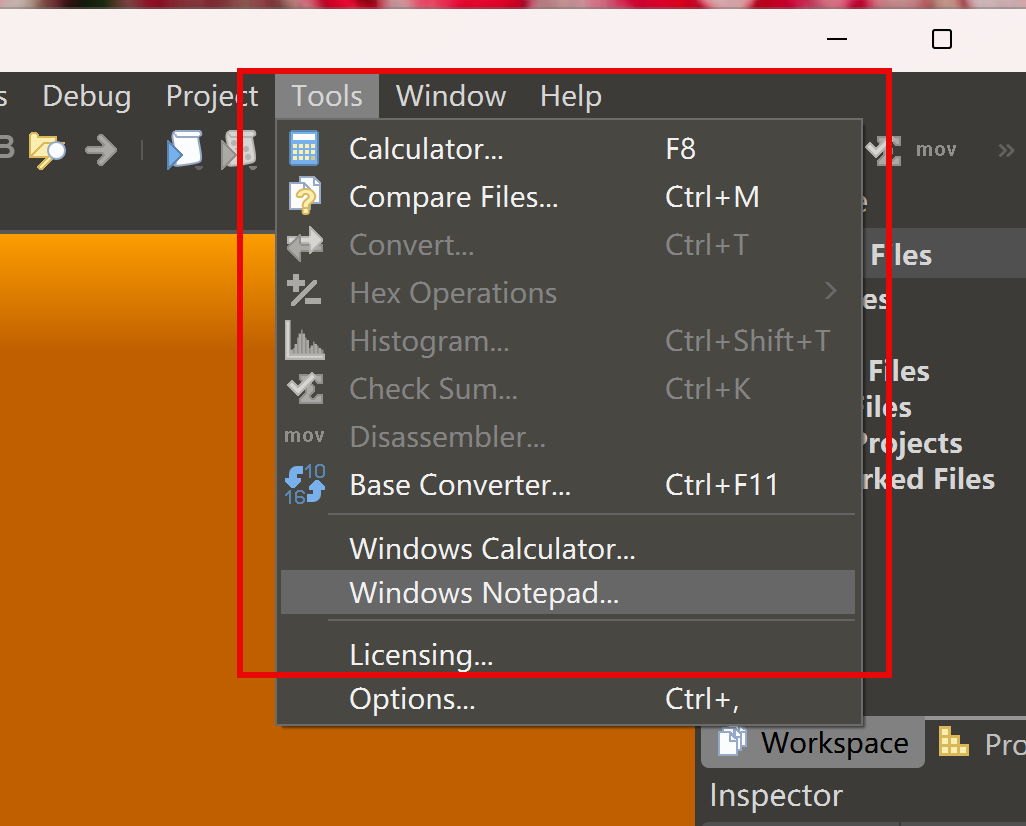Click the Run Script toolbar icon
This screenshot has width=1026, height=826.
point(184,150)
